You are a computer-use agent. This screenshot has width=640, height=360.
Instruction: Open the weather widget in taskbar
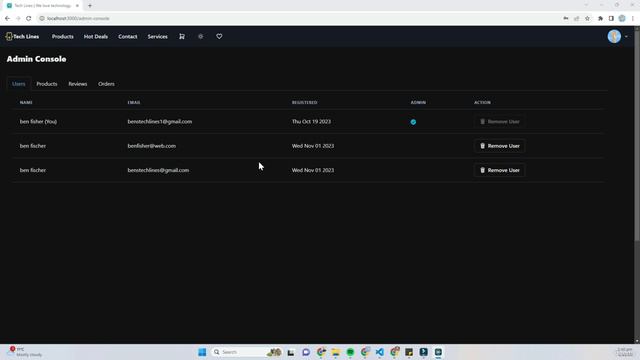(x=24, y=352)
